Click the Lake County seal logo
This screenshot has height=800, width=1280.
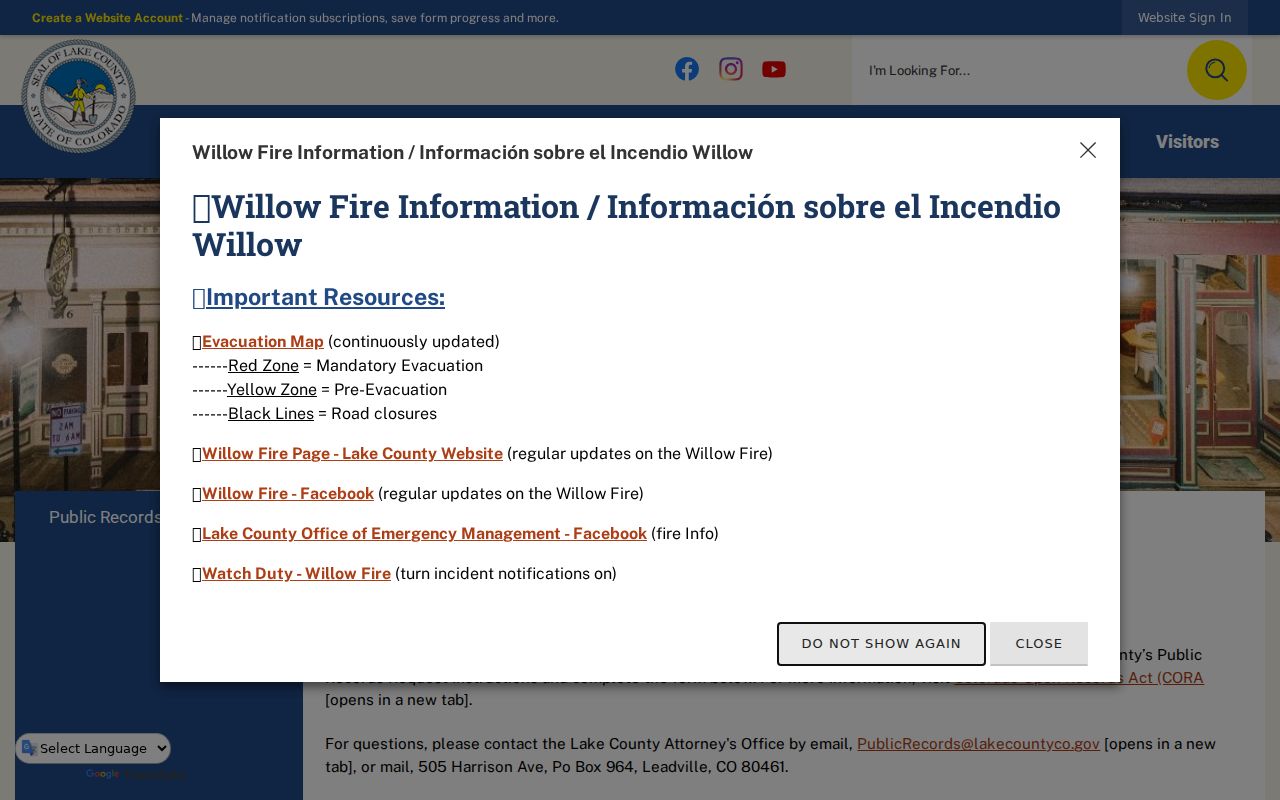(x=78, y=96)
